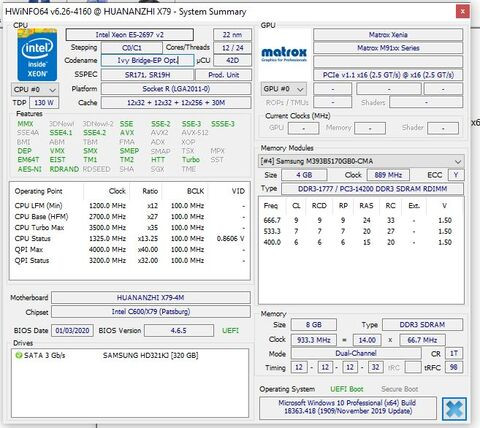Click the Prod. Unit field
Screen dimensions: 480x428
[x=224, y=75]
